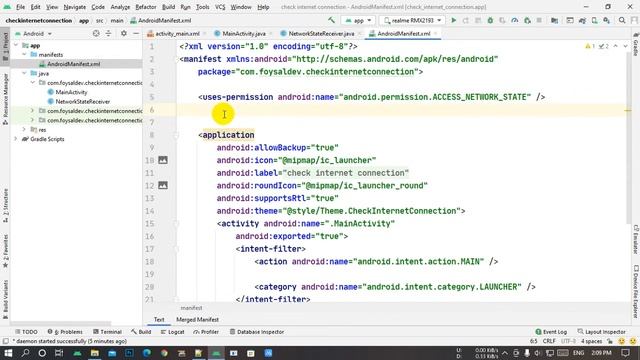Click the Attach Debugger to Process icon
The width and height of the screenshot is (640, 360).
pyautogui.click(x=527, y=20)
